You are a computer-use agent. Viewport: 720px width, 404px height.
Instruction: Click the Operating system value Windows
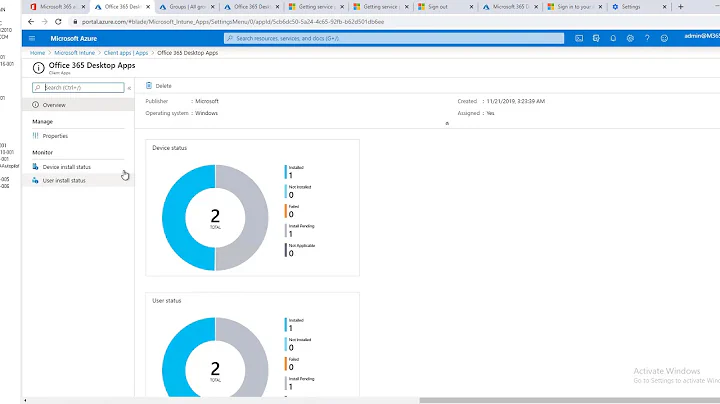(x=206, y=113)
